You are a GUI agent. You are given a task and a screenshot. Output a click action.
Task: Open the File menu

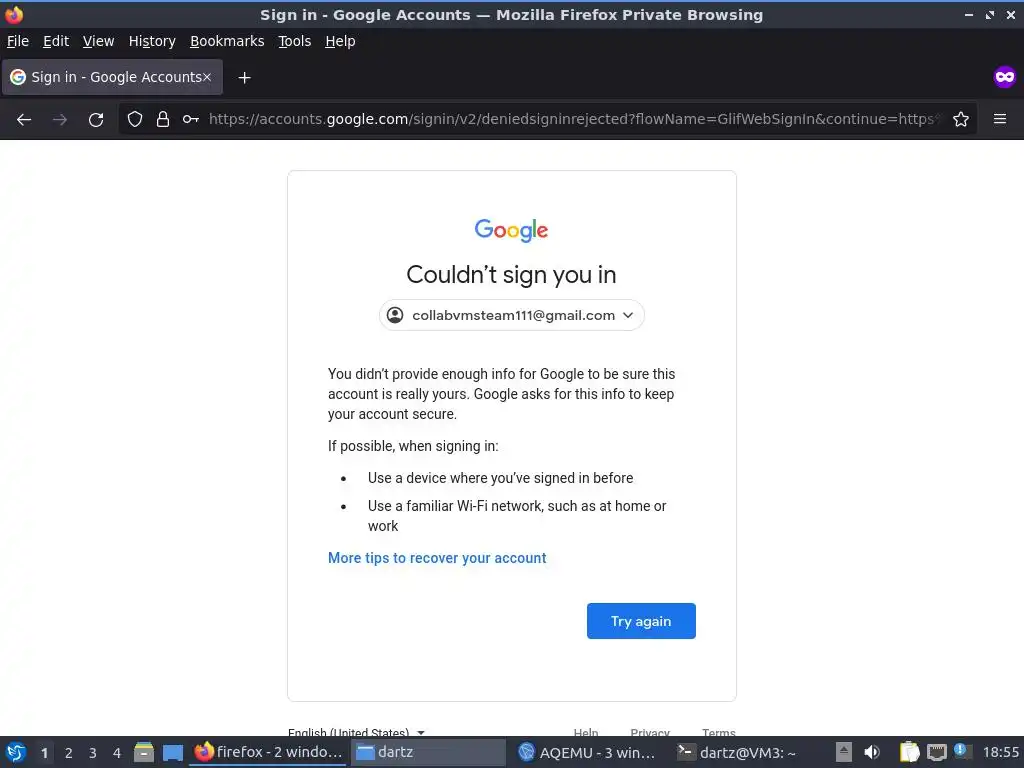point(18,41)
